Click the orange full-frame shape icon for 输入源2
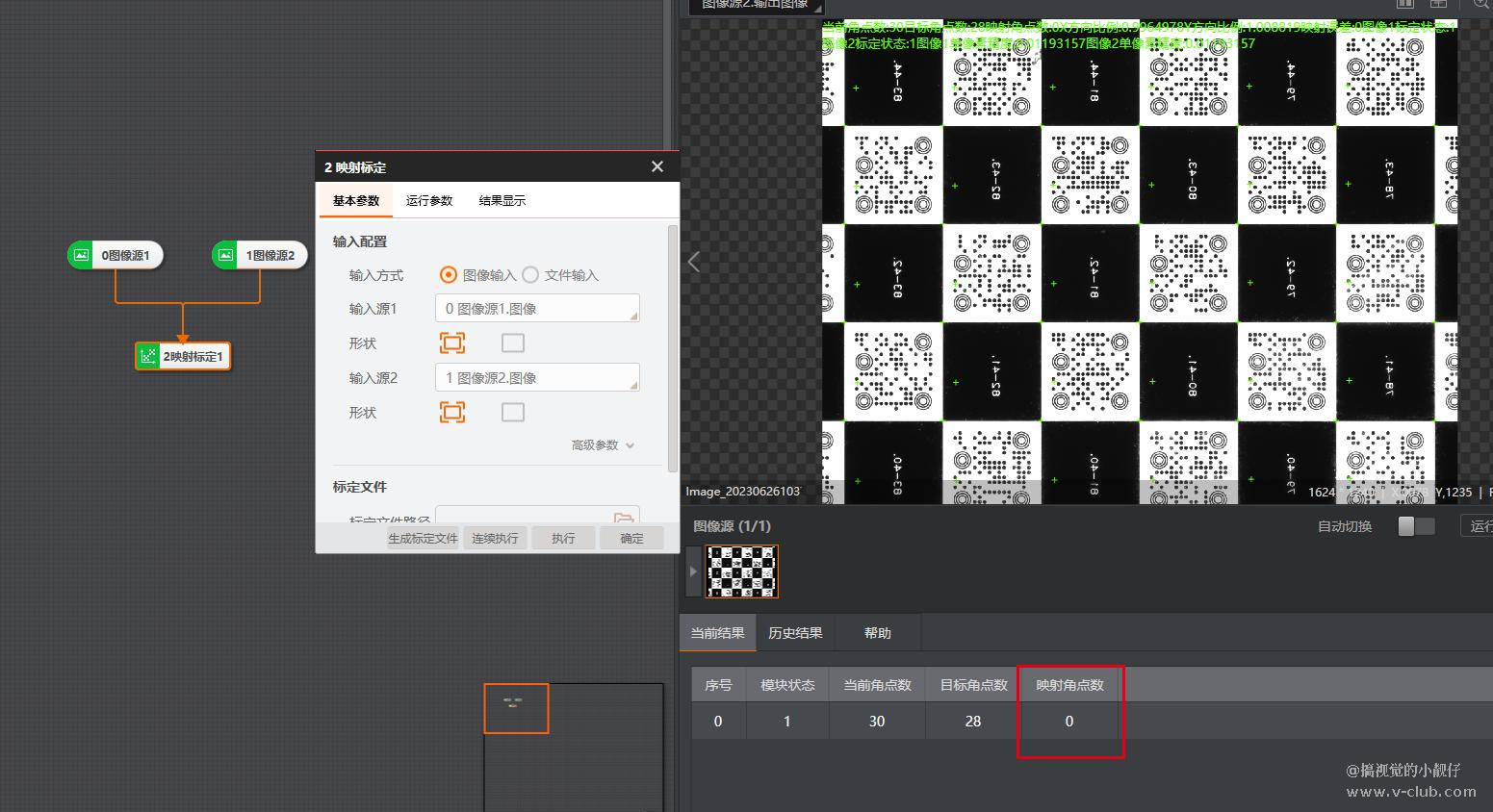1493x812 pixels. pyautogui.click(x=452, y=413)
